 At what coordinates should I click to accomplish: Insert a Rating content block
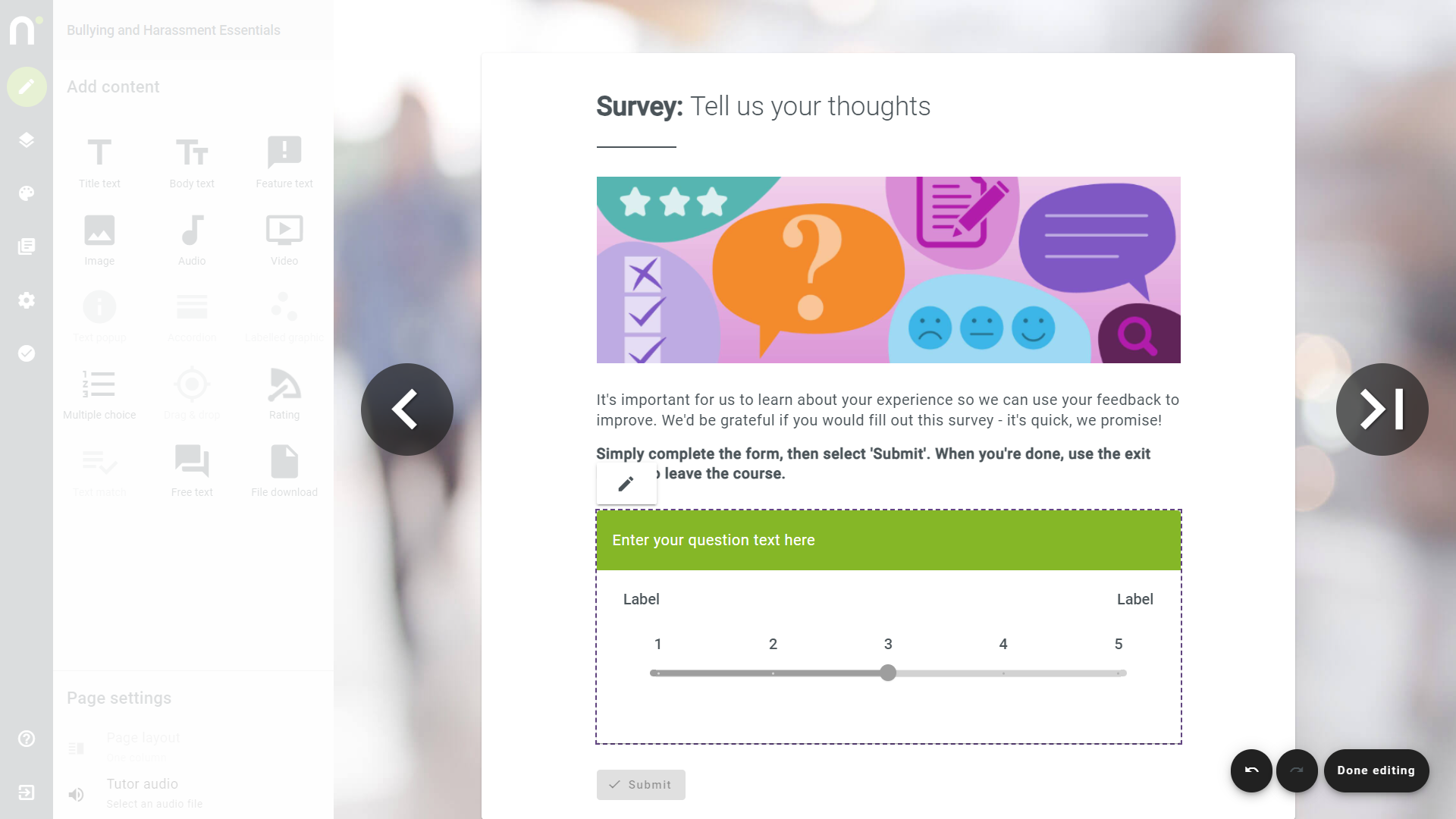click(x=284, y=394)
